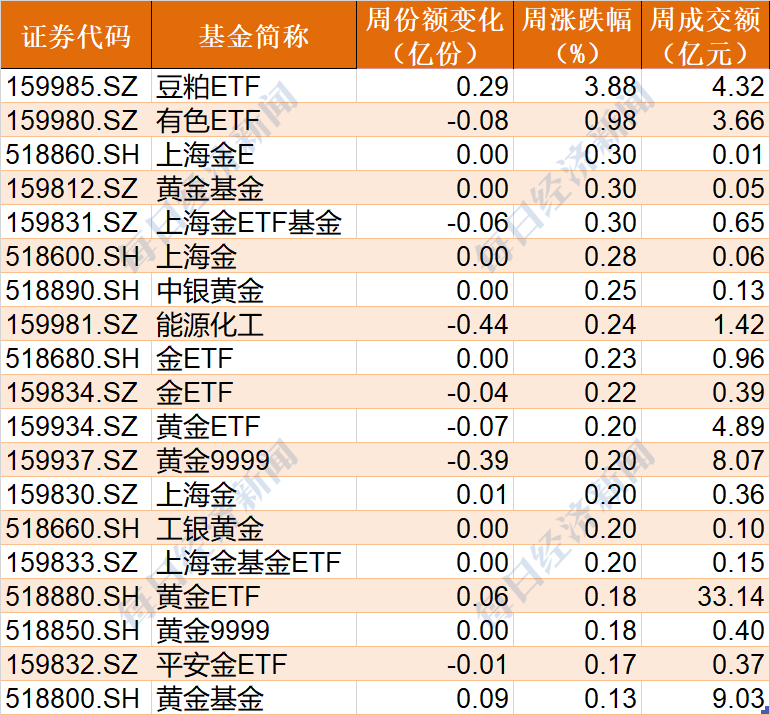The image size is (770, 715).
Task: Select the 0.36 turnover cell
Action: tap(705, 494)
